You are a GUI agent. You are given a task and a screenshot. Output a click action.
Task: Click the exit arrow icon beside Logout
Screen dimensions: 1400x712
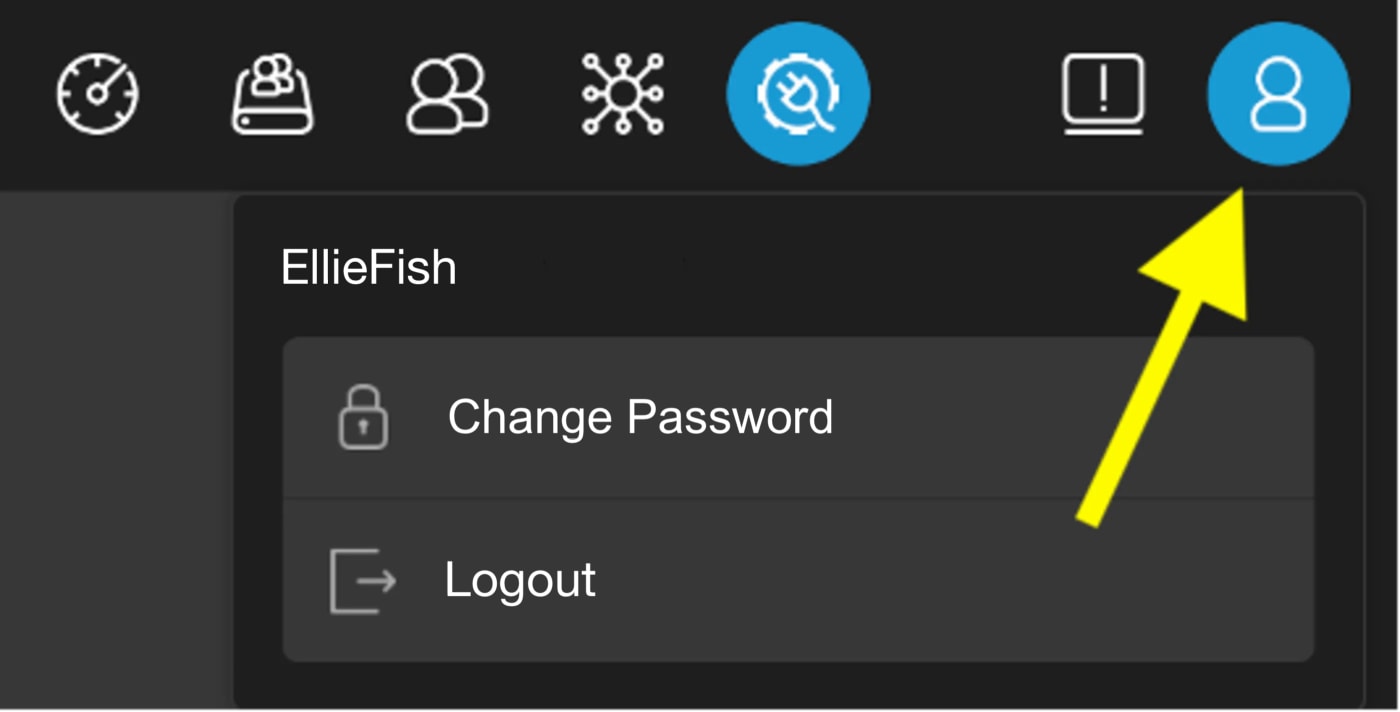click(x=362, y=580)
